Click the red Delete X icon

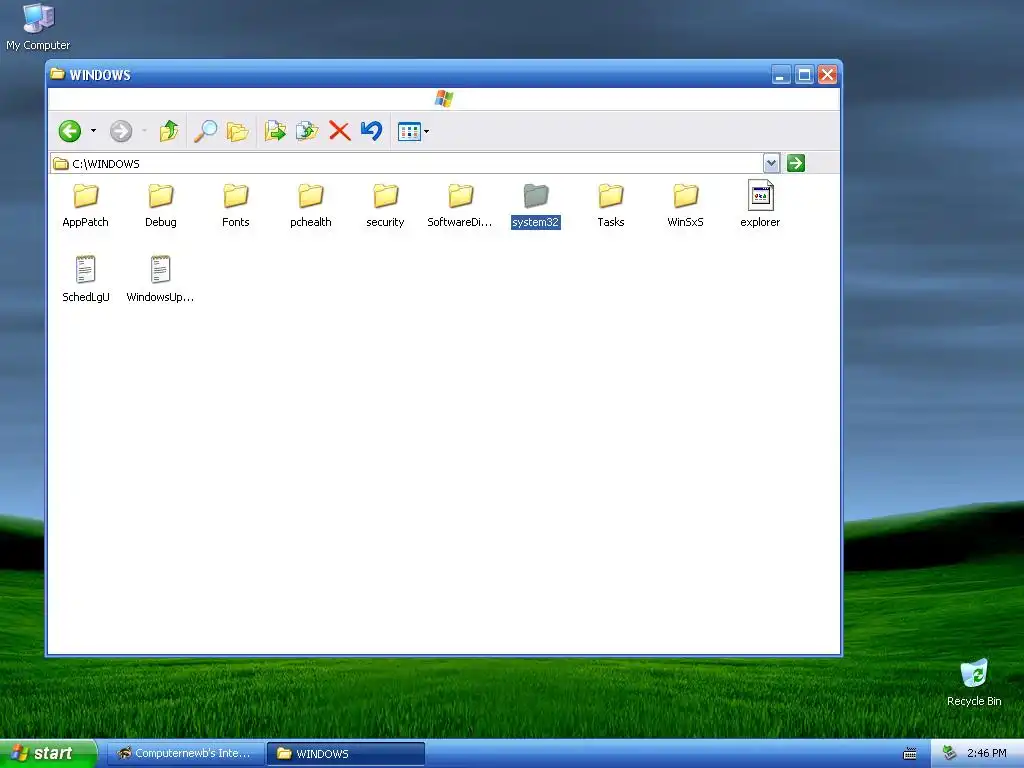(x=340, y=131)
